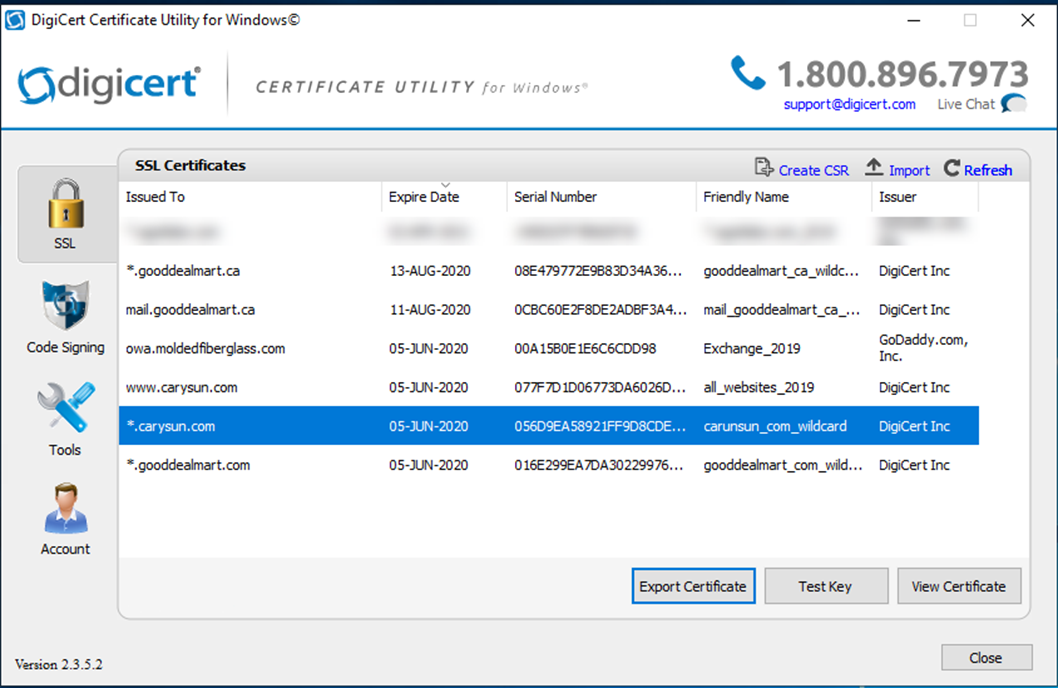The width and height of the screenshot is (1058, 688).
Task: Open the SSL padlock section
Action: (x=66, y=214)
